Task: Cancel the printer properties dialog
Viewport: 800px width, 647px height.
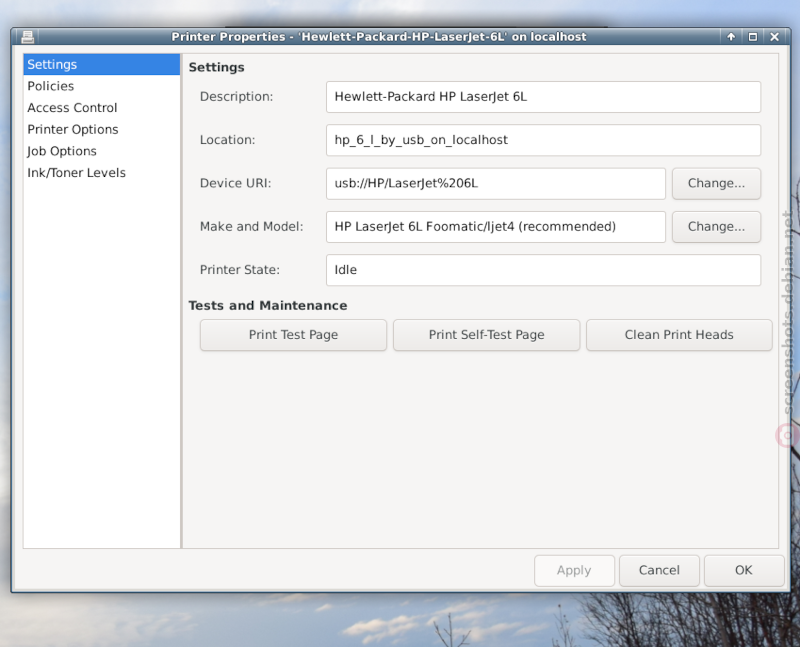Action: coord(659,570)
